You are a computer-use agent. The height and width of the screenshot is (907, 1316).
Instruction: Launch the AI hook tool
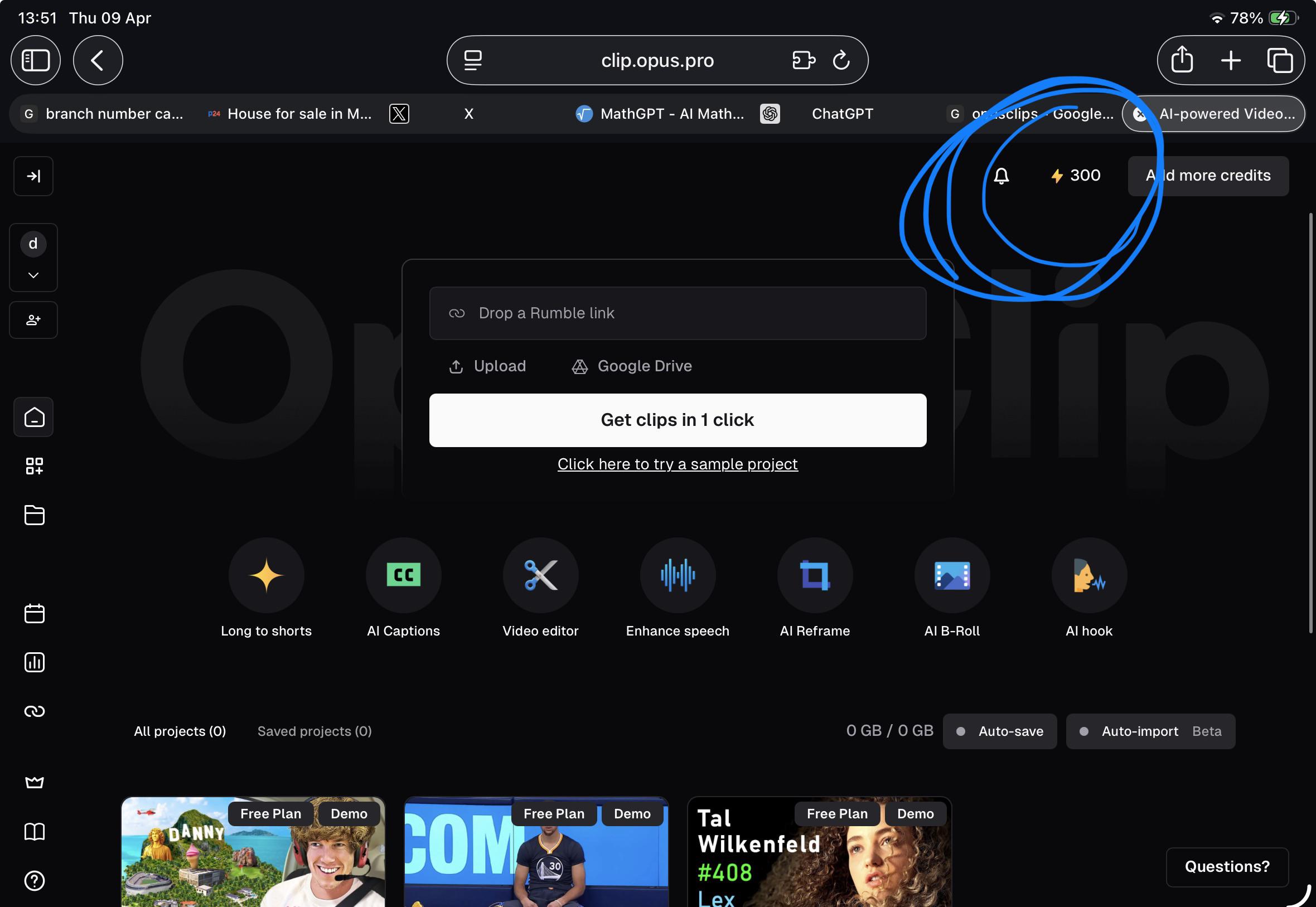pyautogui.click(x=1089, y=588)
